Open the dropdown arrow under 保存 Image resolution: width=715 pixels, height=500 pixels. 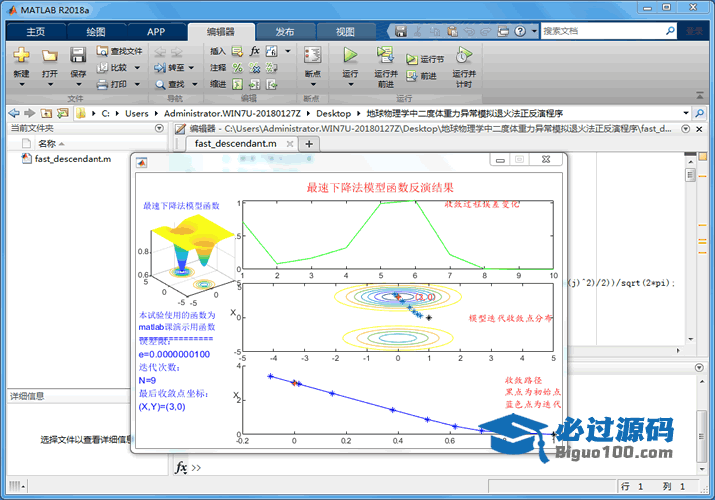click(78, 84)
